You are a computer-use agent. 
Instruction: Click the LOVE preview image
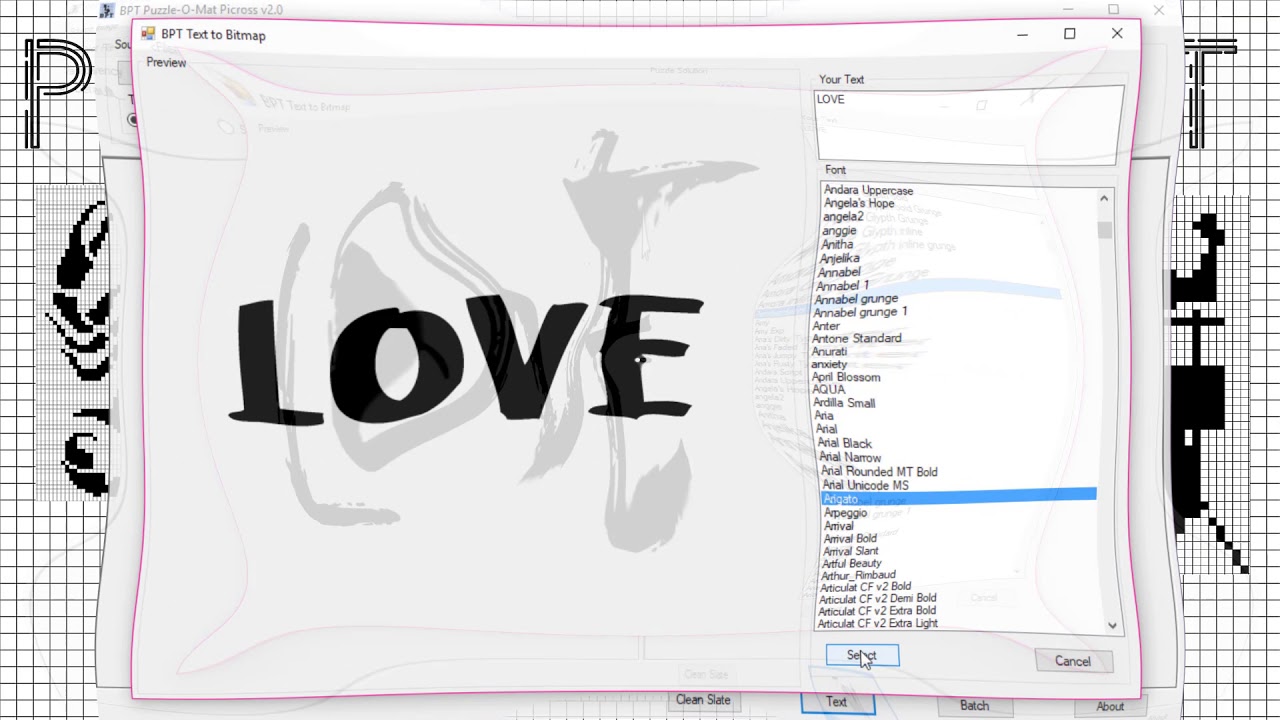pyautogui.click(x=465, y=358)
